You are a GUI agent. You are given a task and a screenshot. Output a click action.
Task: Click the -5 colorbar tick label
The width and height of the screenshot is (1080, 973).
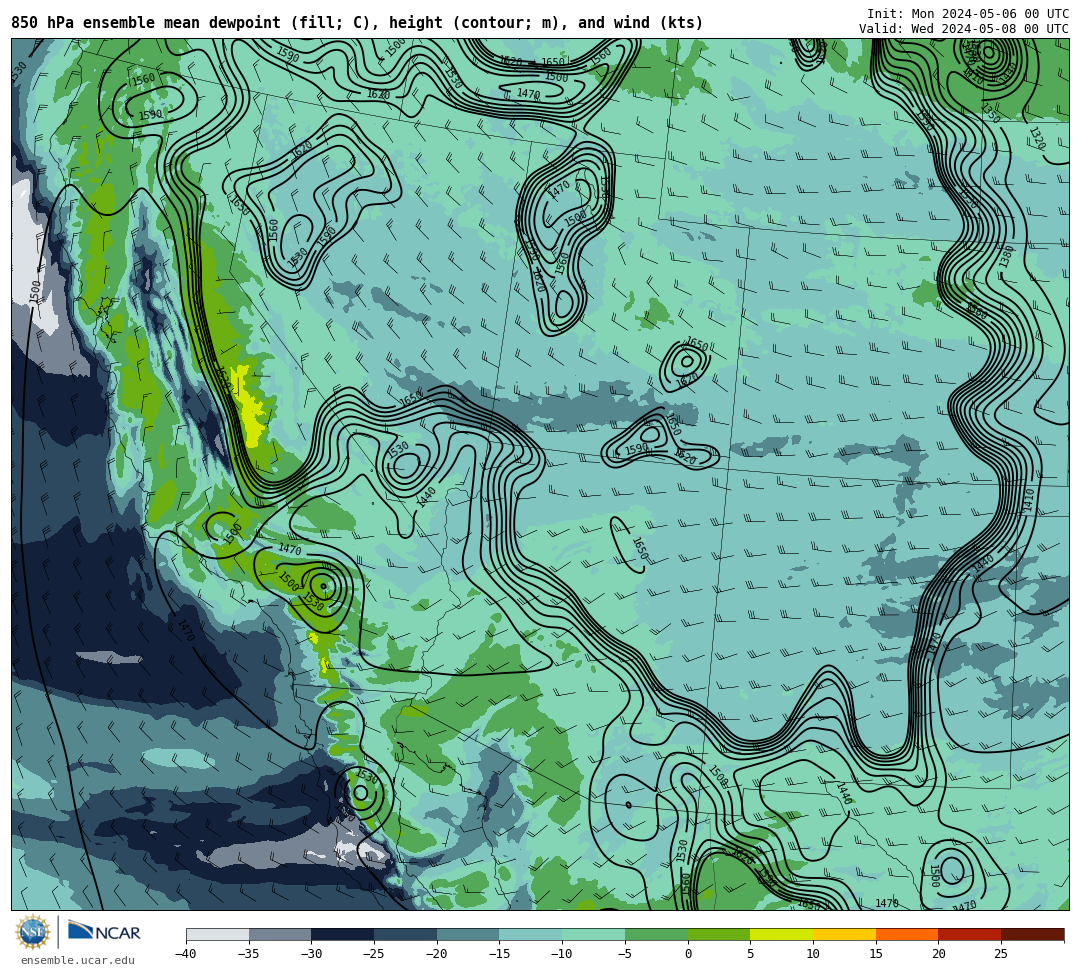pyautogui.click(x=624, y=954)
